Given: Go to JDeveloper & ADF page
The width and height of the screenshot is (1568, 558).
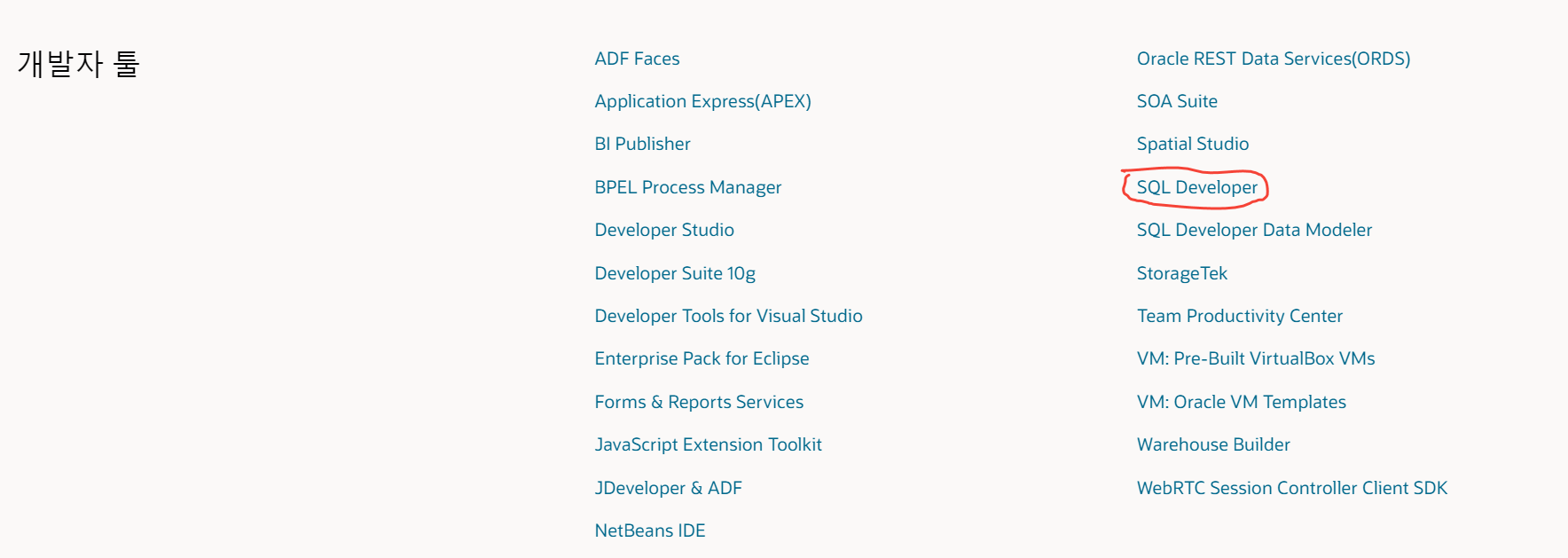Looking at the screenshot, I should 668,488.
